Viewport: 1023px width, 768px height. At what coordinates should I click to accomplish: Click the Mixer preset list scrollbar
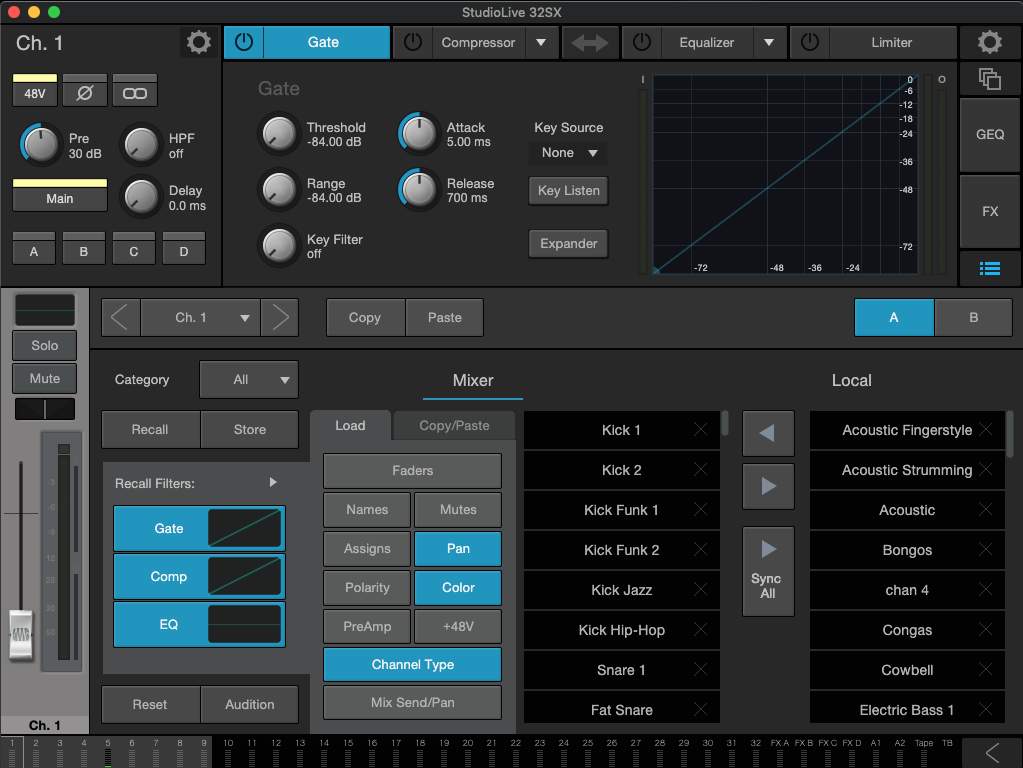[x=724, y=423]
